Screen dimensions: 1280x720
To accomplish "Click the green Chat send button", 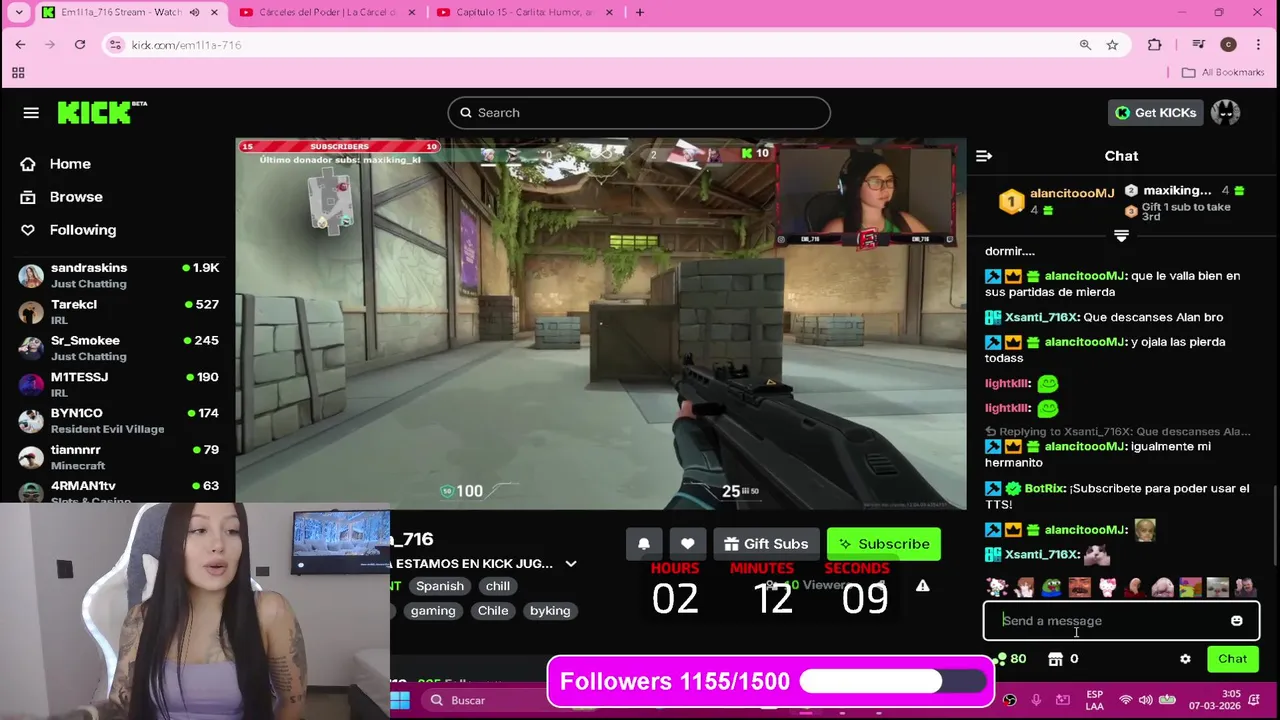I will click(x=1233, y=659).
